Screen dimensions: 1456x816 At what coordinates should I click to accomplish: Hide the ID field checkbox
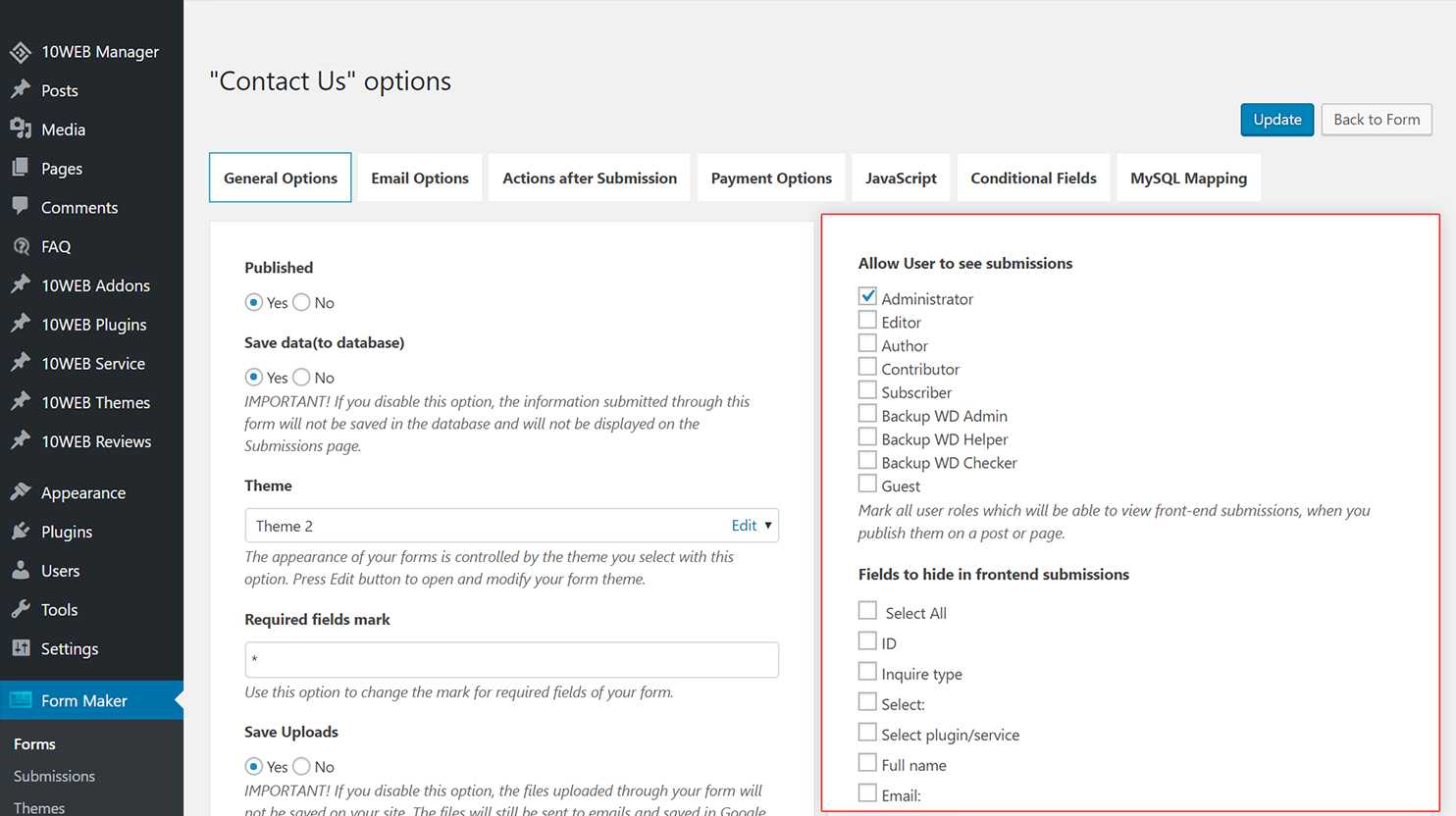click(x=867, y=641)
